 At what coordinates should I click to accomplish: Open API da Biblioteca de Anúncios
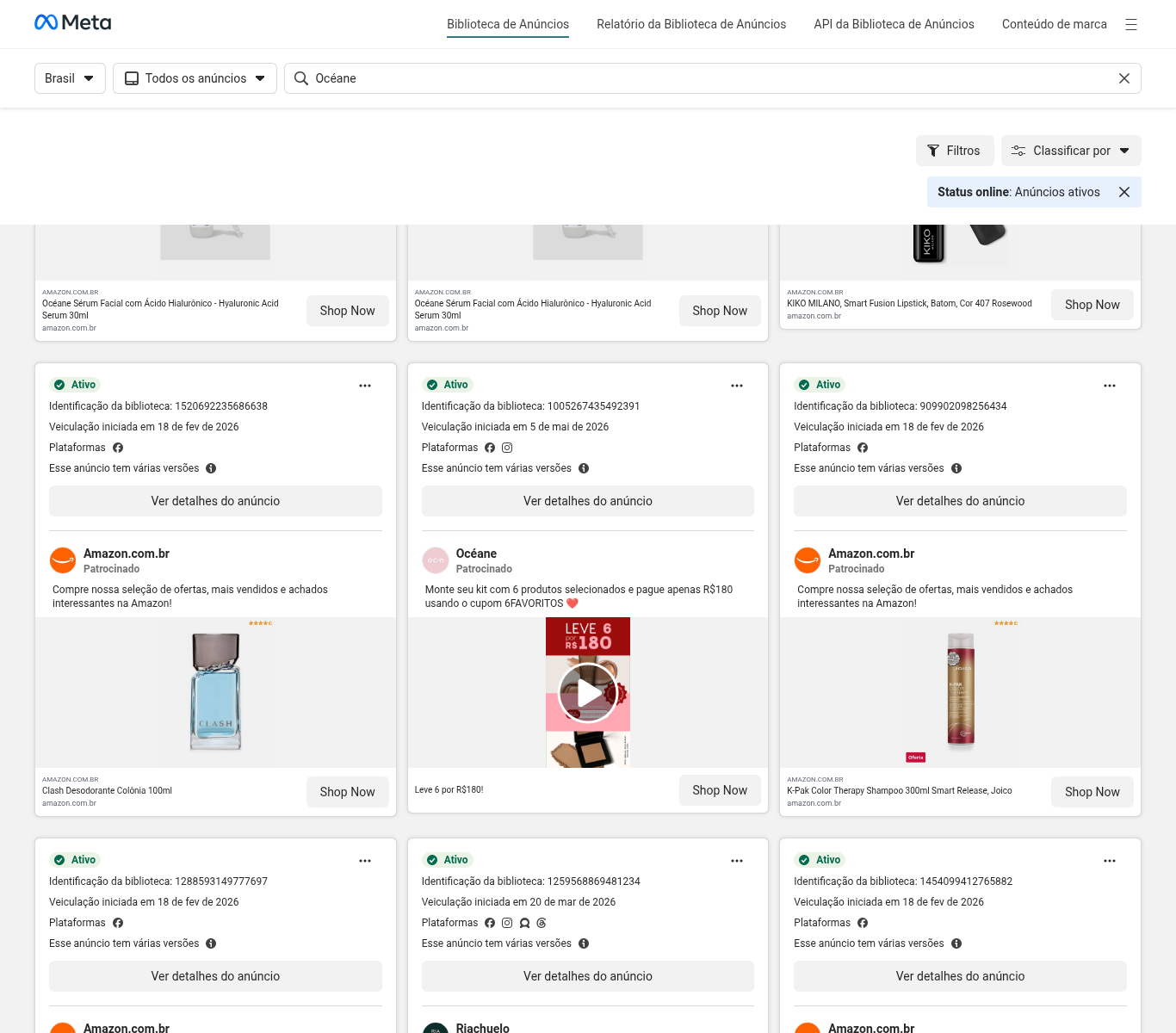pos(894,24)
